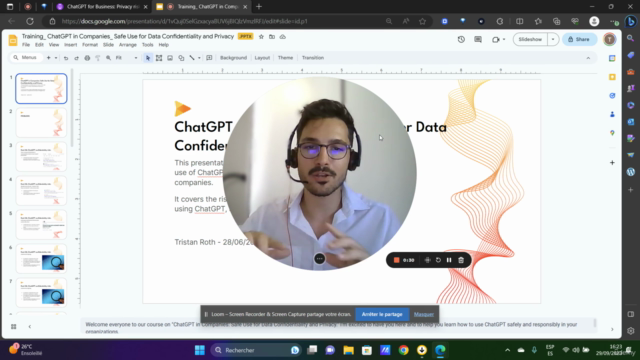This screenshot has width=640, height=360.
Task: Open Google Tasks in the side panel
Action: (612, 96)
